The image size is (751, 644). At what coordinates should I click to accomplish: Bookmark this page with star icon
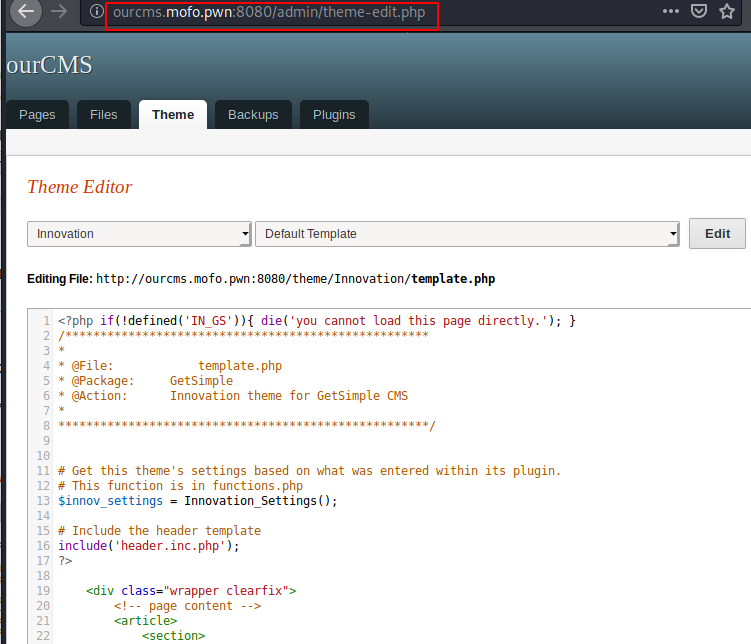727,11
